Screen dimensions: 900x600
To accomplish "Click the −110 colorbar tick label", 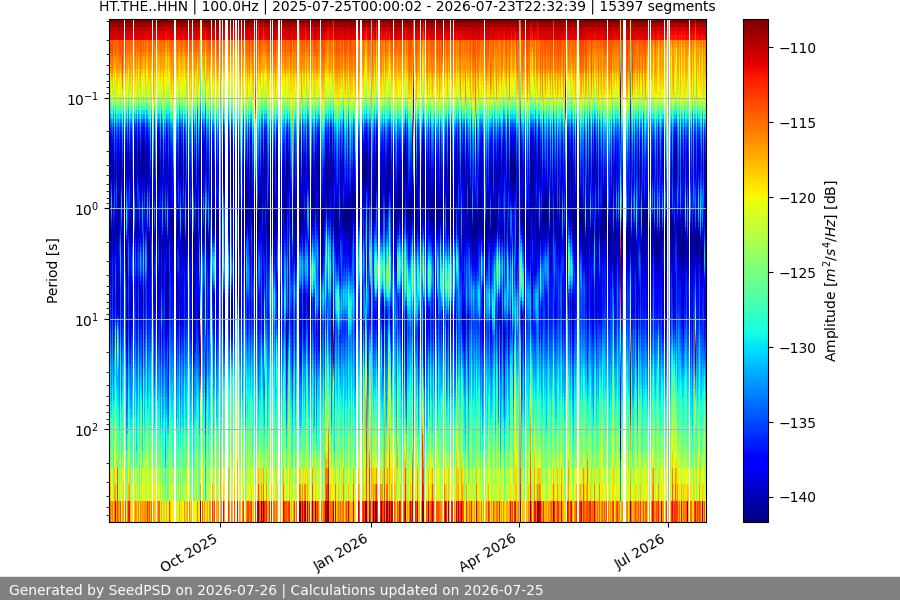I will [797, 48].
